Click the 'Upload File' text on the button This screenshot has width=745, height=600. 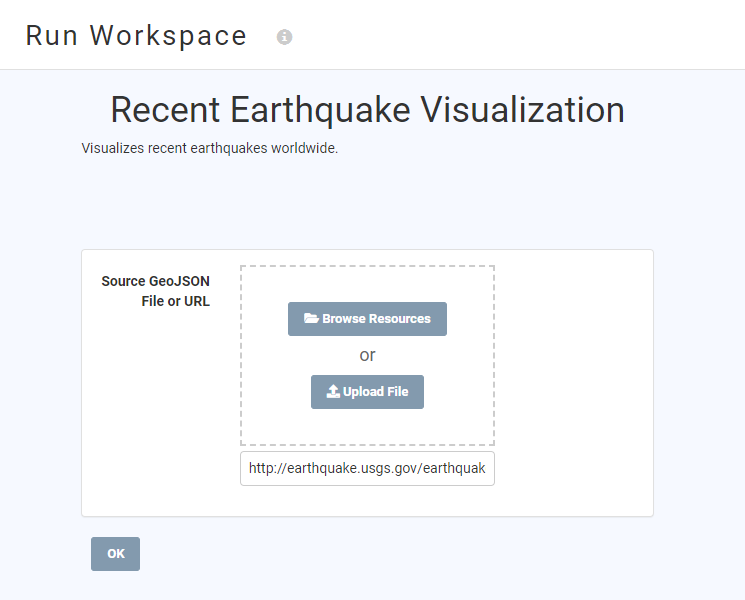376,392
